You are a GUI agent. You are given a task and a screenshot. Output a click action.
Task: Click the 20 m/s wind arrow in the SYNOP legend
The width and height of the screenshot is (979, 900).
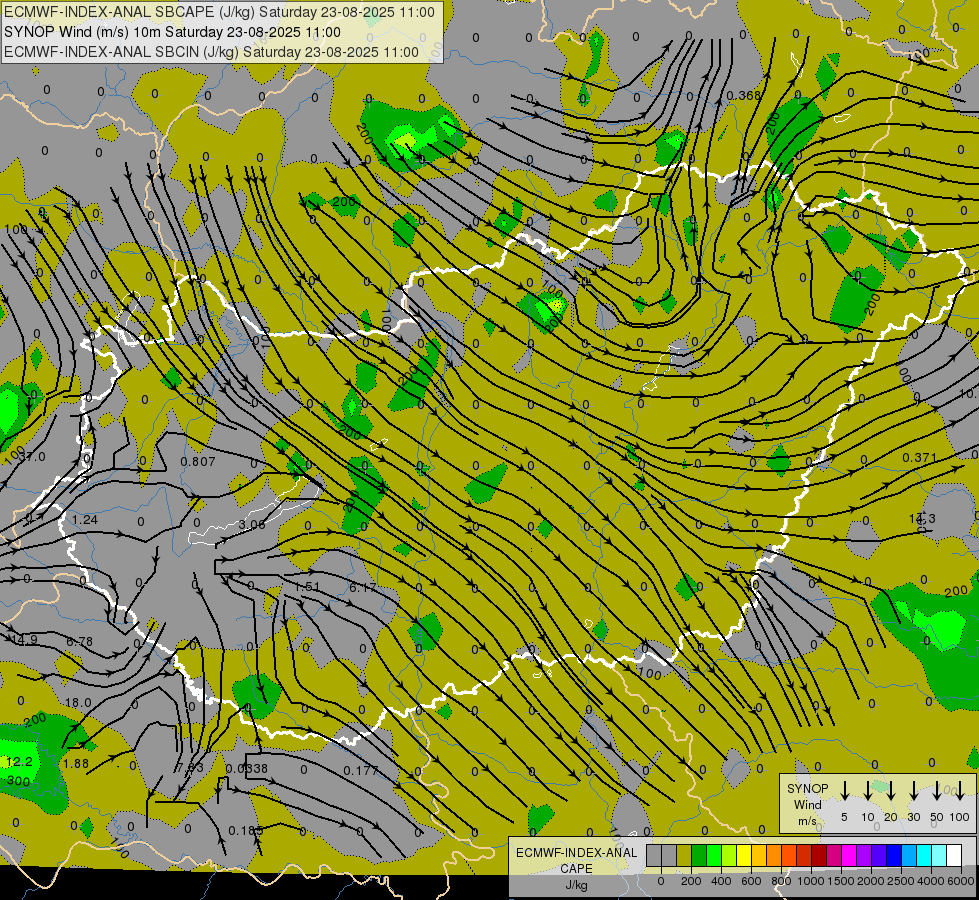[891, 790]
